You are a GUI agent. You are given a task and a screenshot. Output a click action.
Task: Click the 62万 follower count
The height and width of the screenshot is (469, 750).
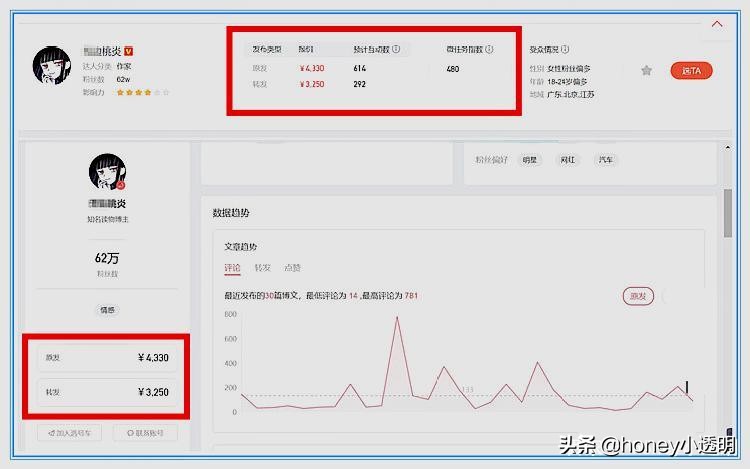(x=107, y=259)
